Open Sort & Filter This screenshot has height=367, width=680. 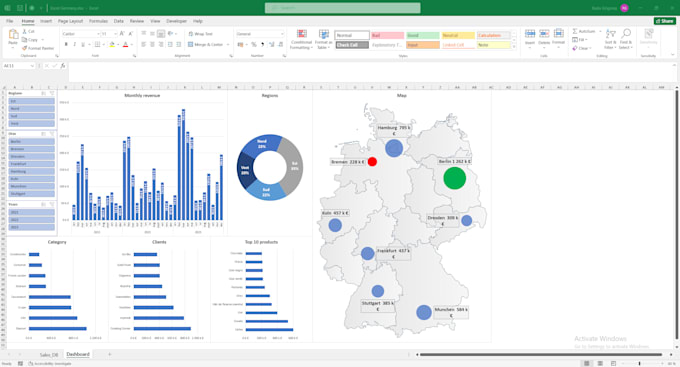coord(611,38)
